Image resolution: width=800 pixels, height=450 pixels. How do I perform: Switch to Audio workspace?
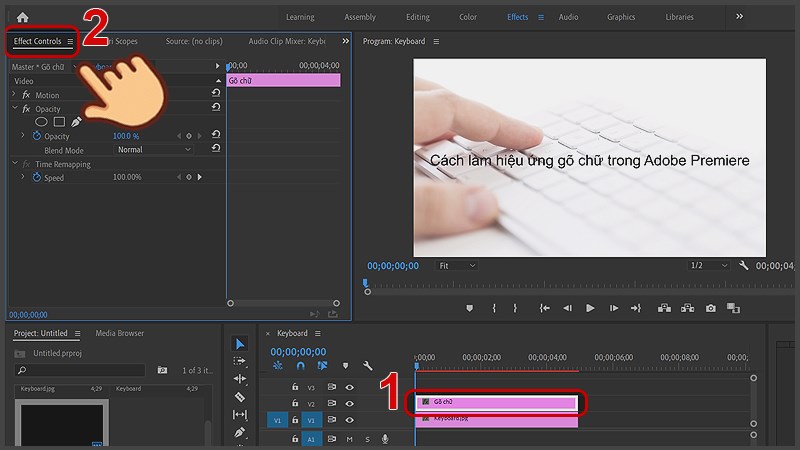pos(568,17)
